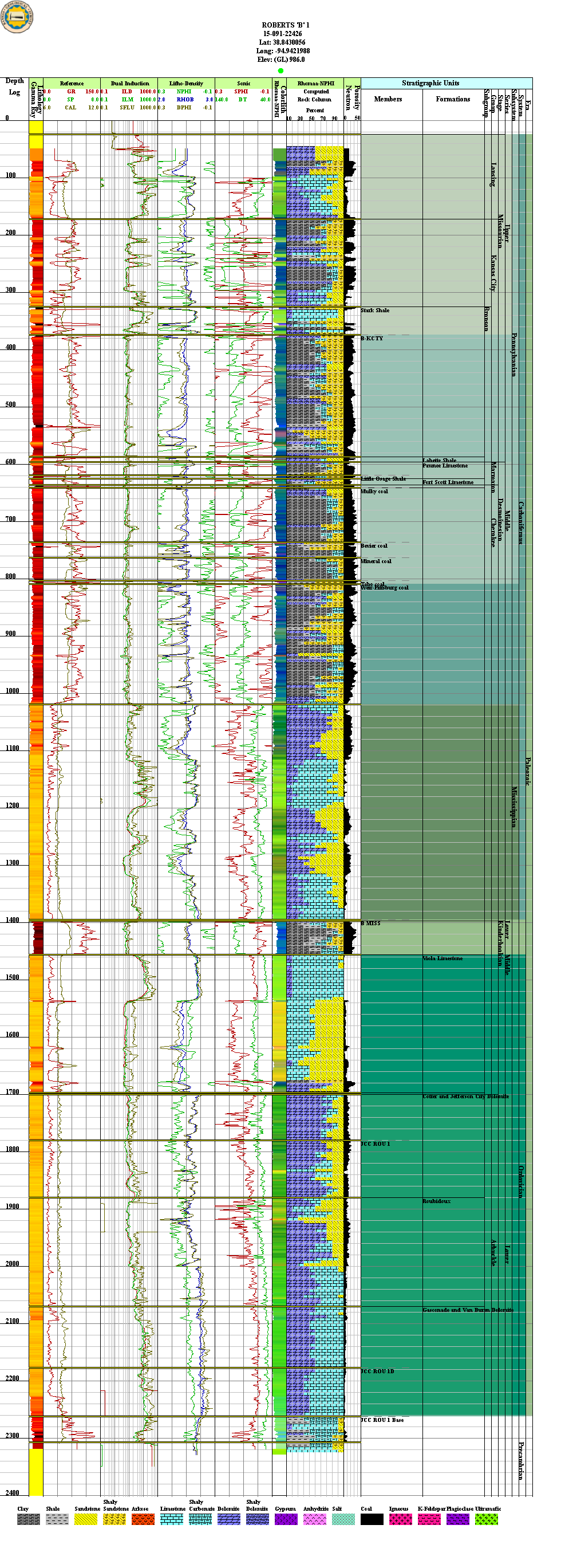Click the Reference track header
This screenshot has height=1568, width=561.
click(72, 84)
